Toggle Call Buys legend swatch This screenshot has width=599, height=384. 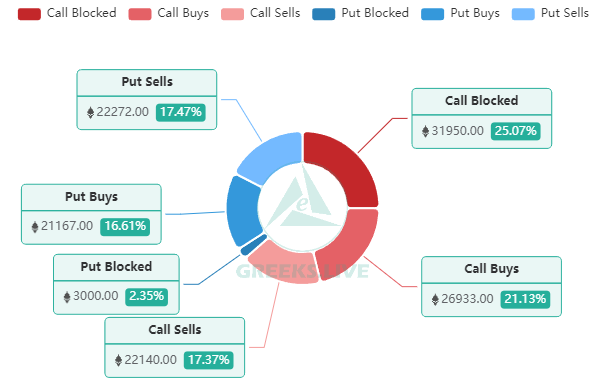140,14
